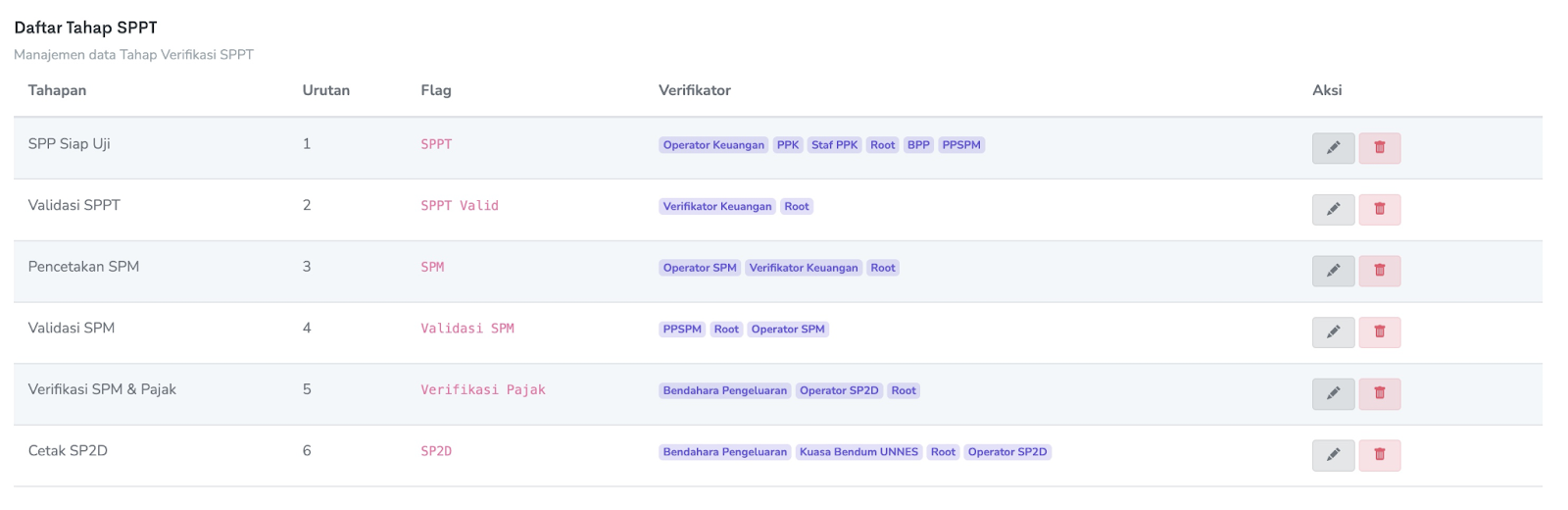
Task: Click the Tahapan column header
Action: pos(57,90)
